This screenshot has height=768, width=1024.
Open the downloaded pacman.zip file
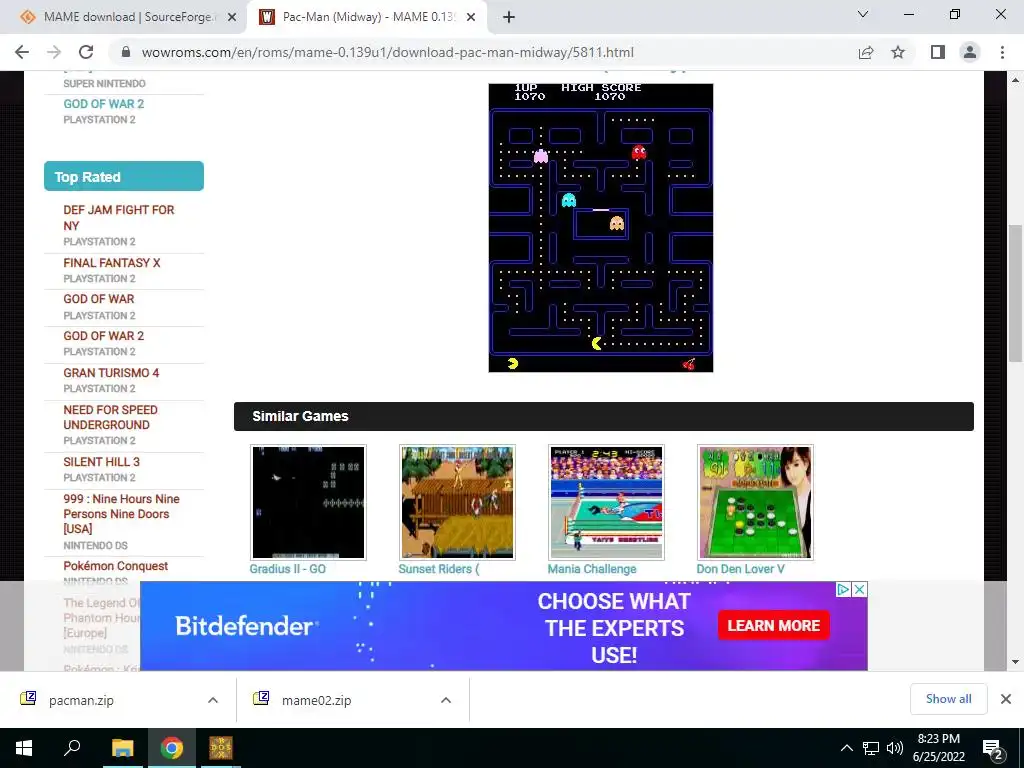point(81,700)
